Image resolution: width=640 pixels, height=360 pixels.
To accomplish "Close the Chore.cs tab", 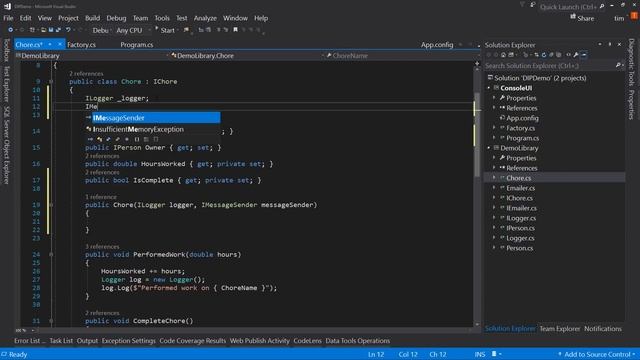I will [60, 44].
